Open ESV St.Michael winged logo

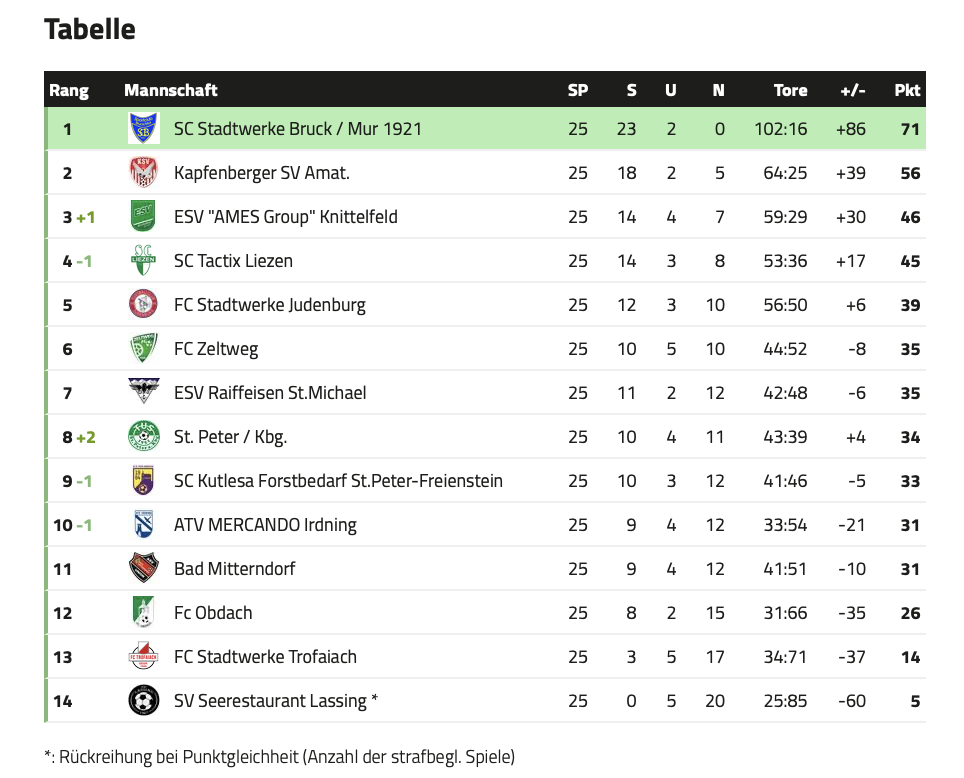pos(144,392)
